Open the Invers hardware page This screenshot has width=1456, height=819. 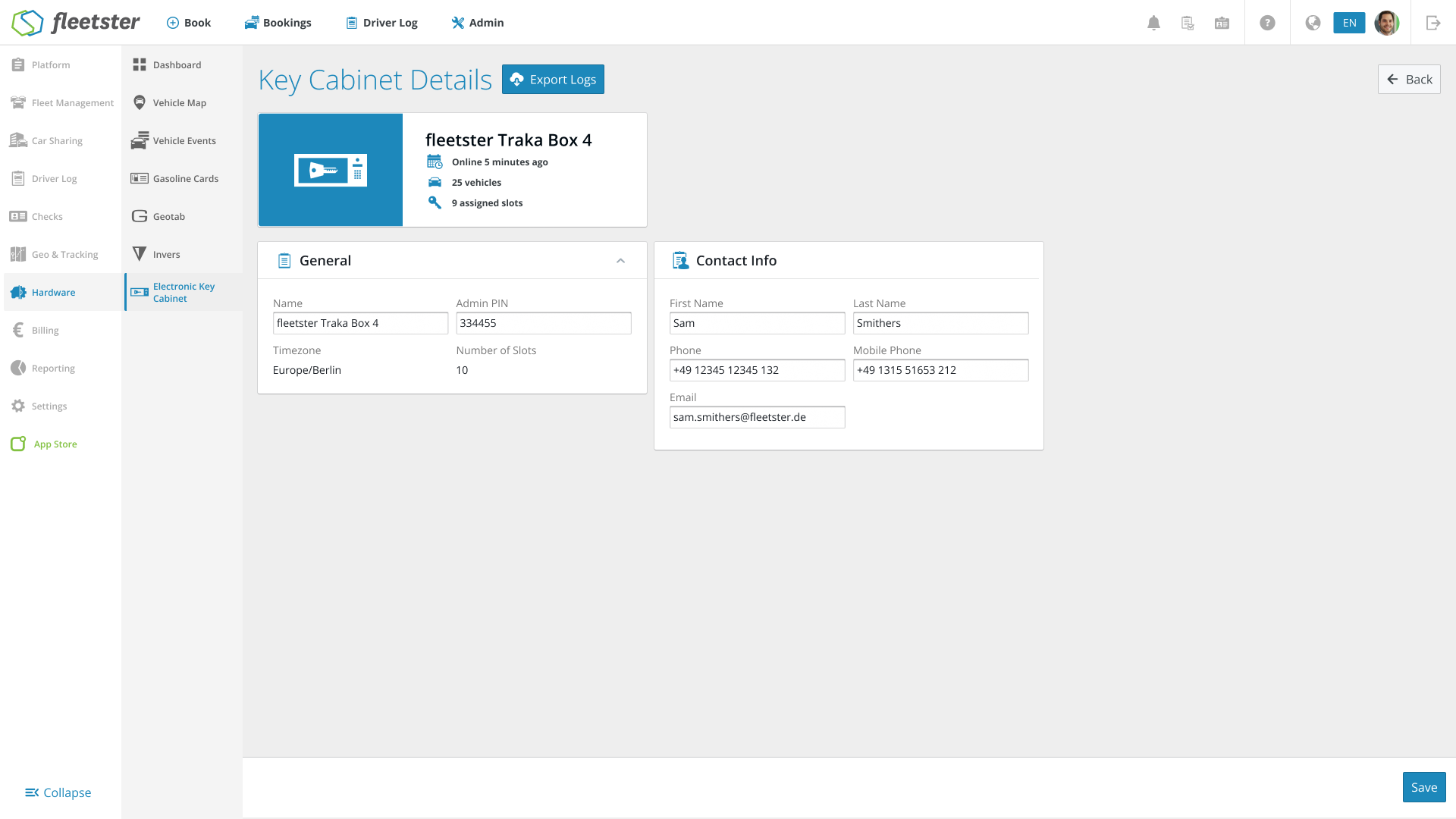166,255
